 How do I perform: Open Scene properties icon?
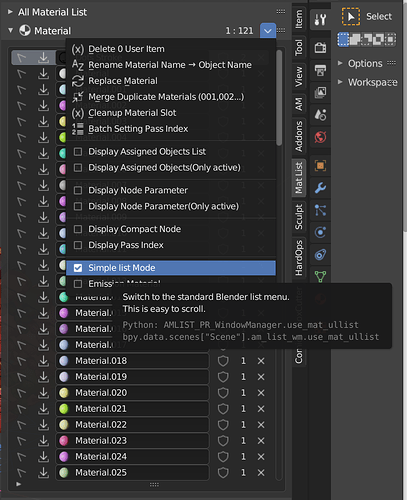click(x=320, y=115)
